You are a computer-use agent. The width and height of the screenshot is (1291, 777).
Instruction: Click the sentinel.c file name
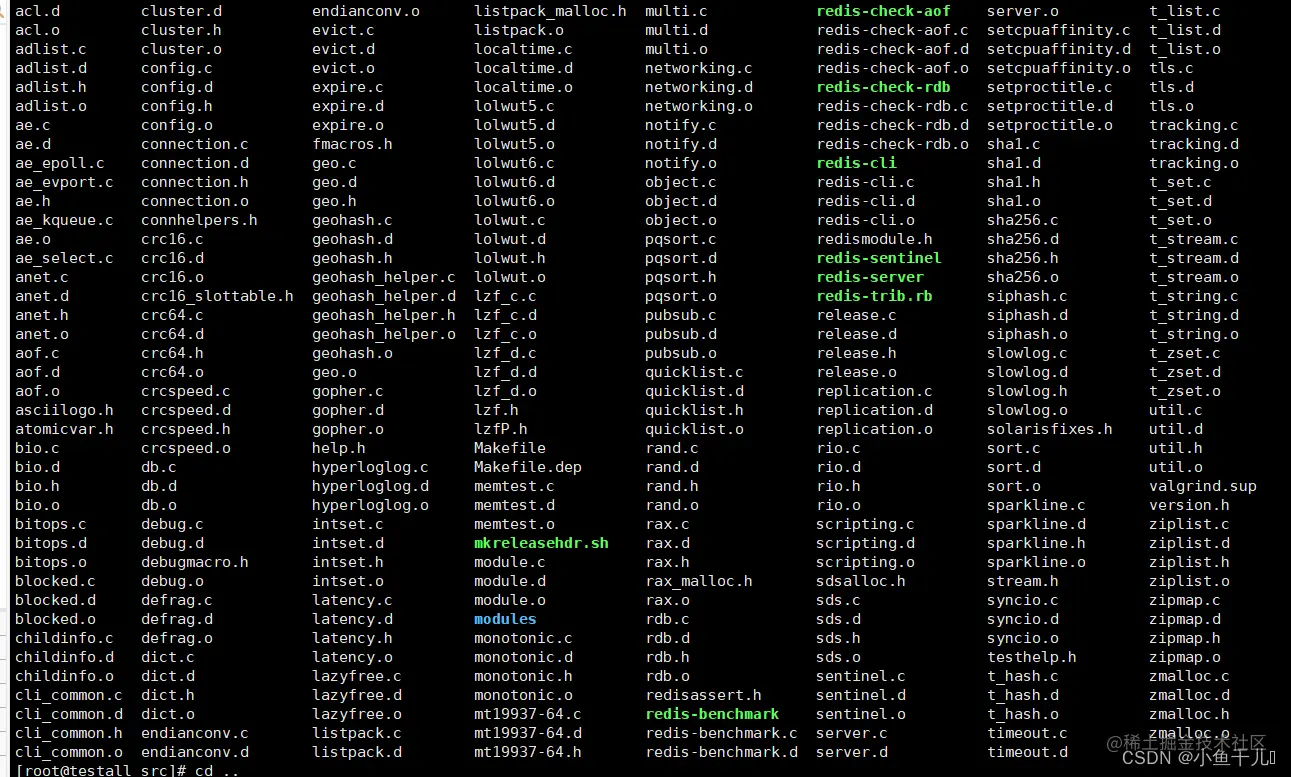861,676
